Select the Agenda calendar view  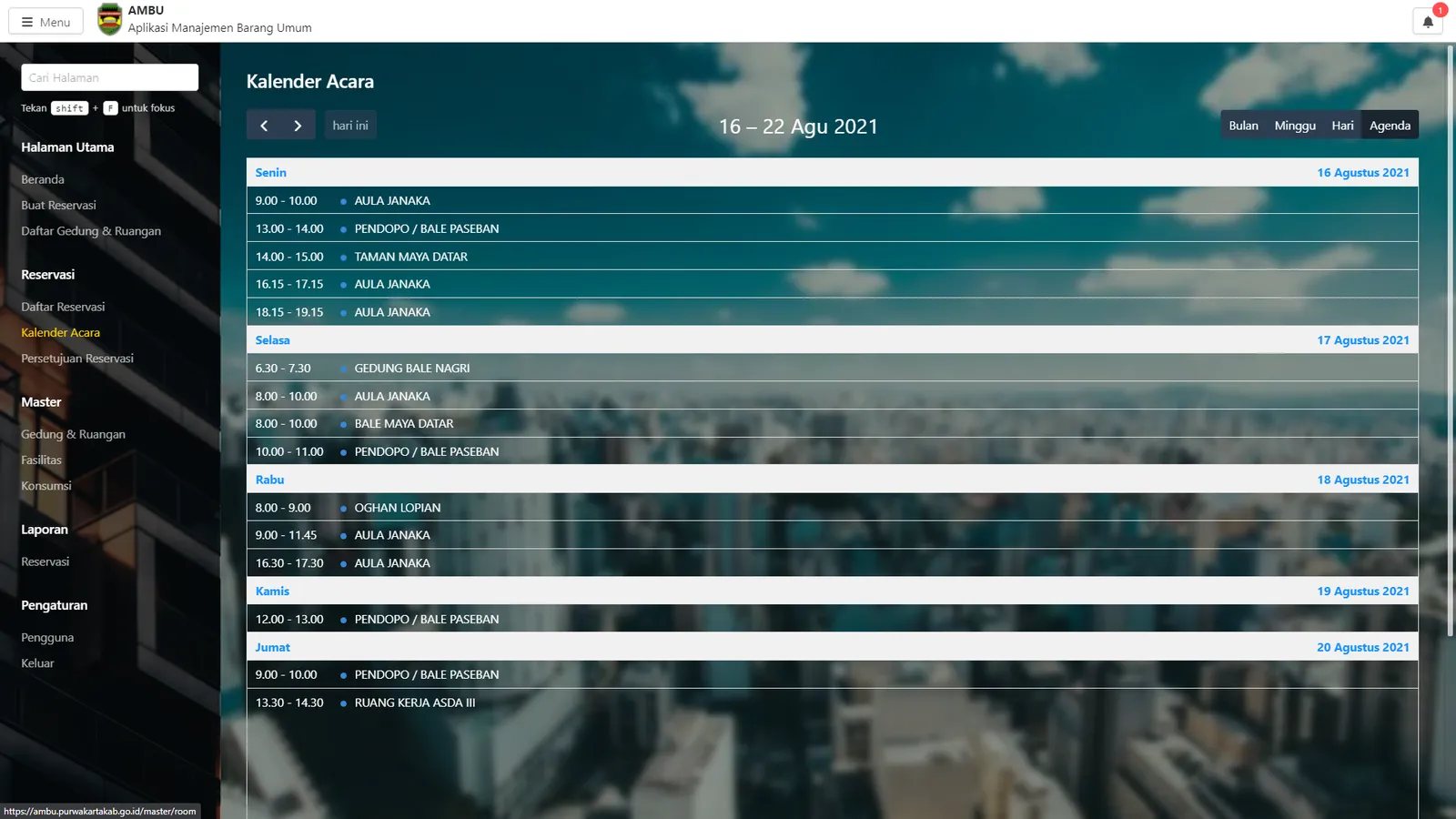click(x=1390, y=126)
